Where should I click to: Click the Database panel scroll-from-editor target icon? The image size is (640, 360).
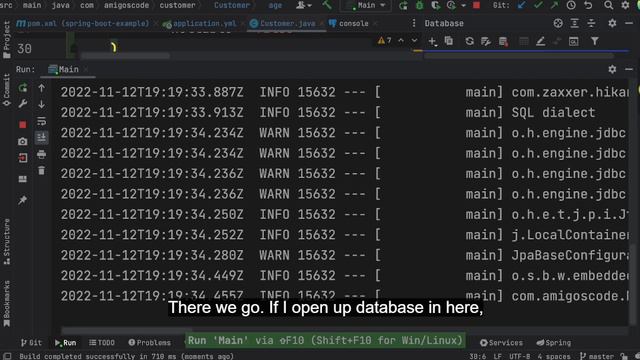558,23
